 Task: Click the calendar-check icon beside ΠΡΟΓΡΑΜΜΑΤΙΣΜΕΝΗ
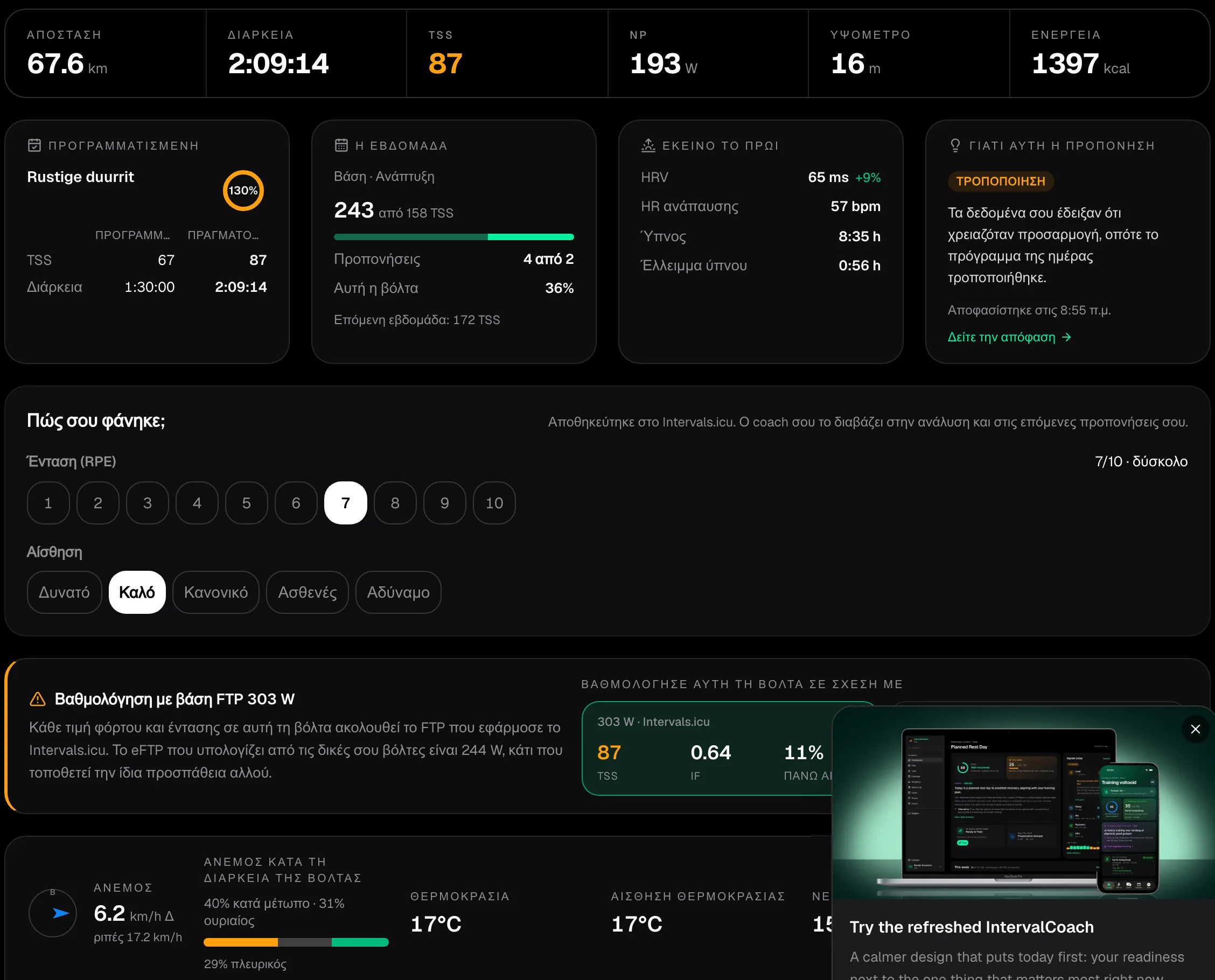point(34,145)
